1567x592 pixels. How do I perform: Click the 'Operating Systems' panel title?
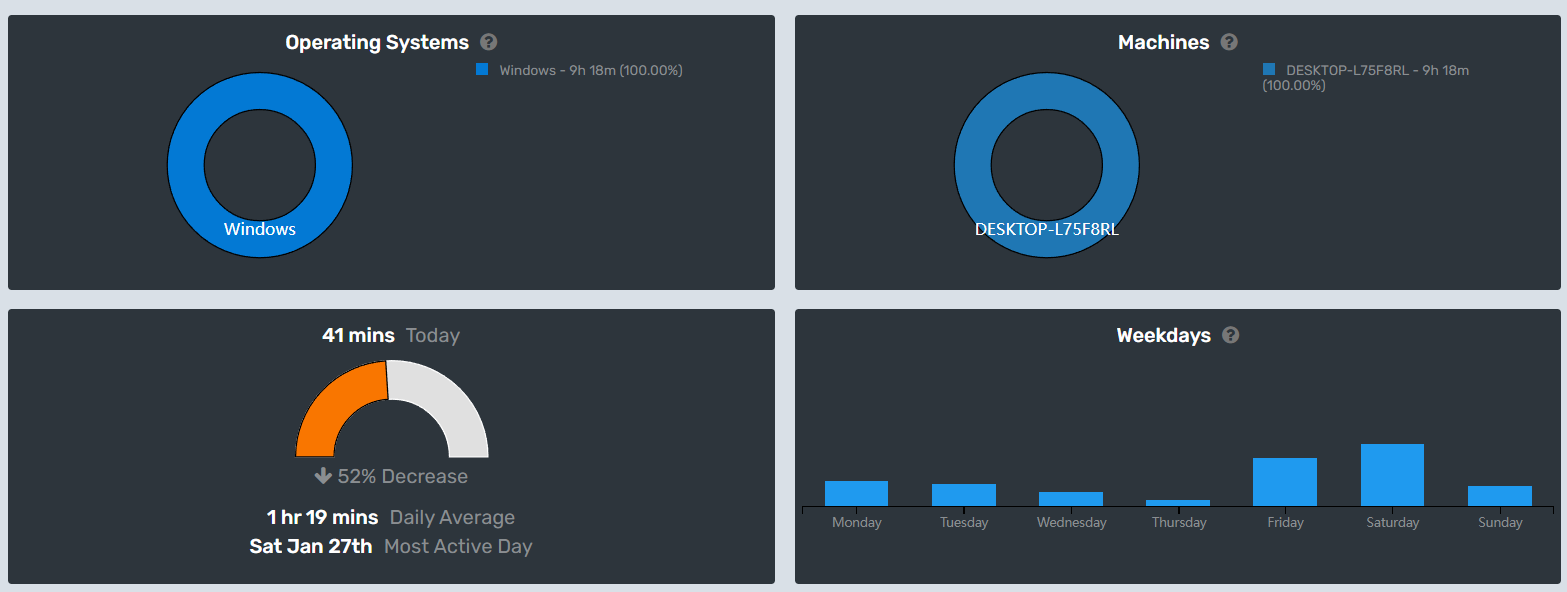(377, 42)
